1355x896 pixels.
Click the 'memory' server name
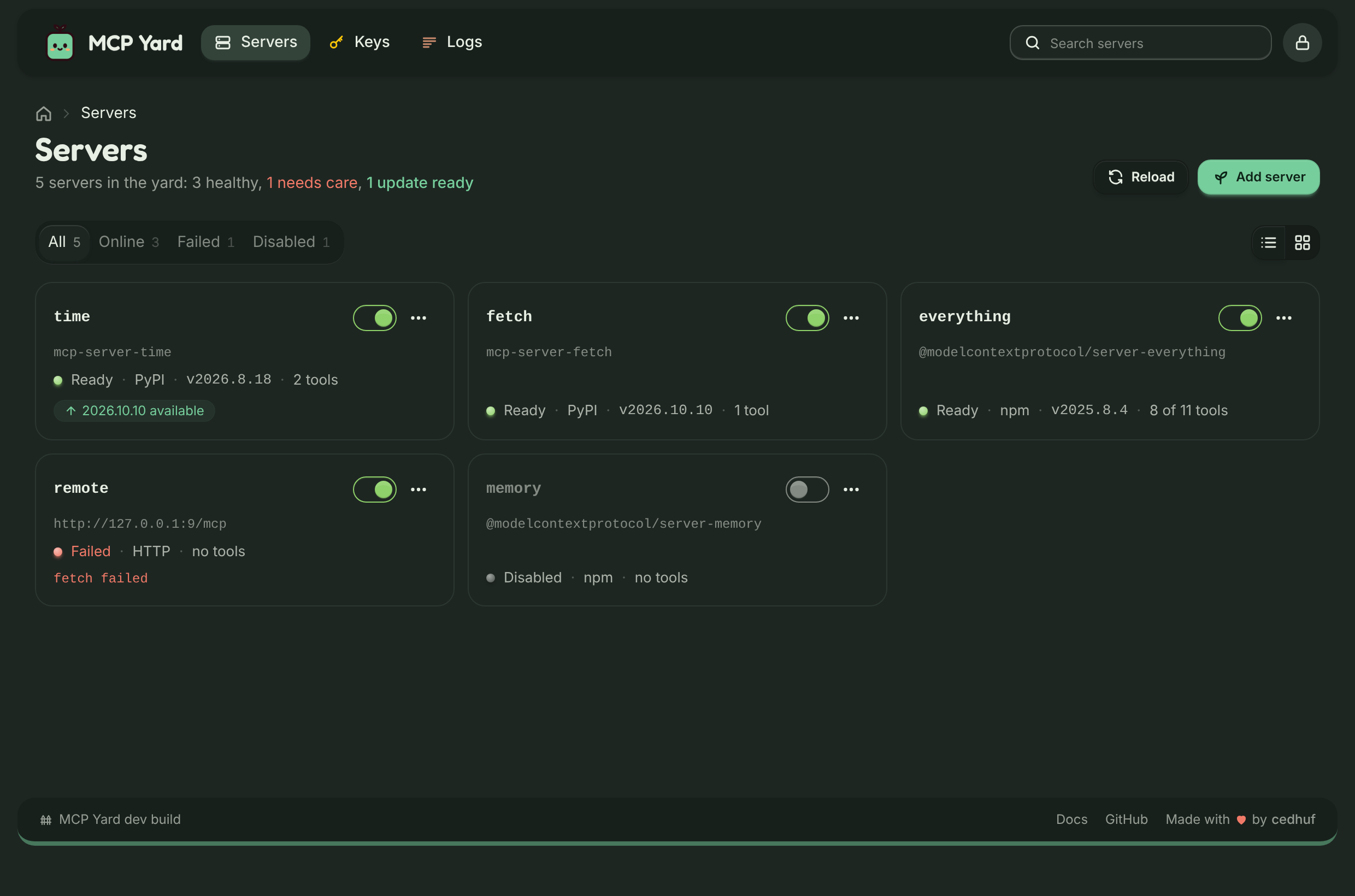point(513,488)
